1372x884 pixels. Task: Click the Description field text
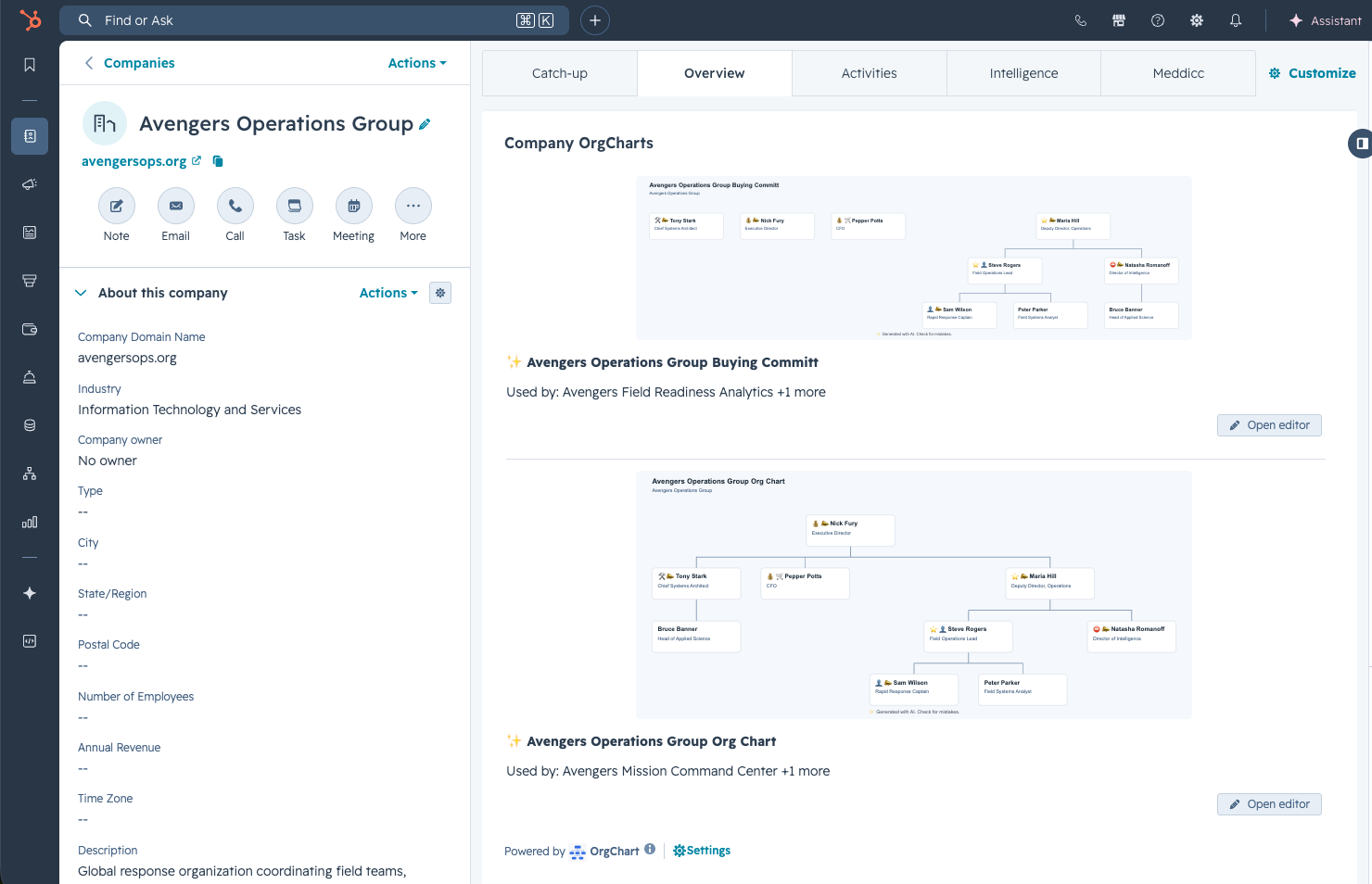pos(242,871)
